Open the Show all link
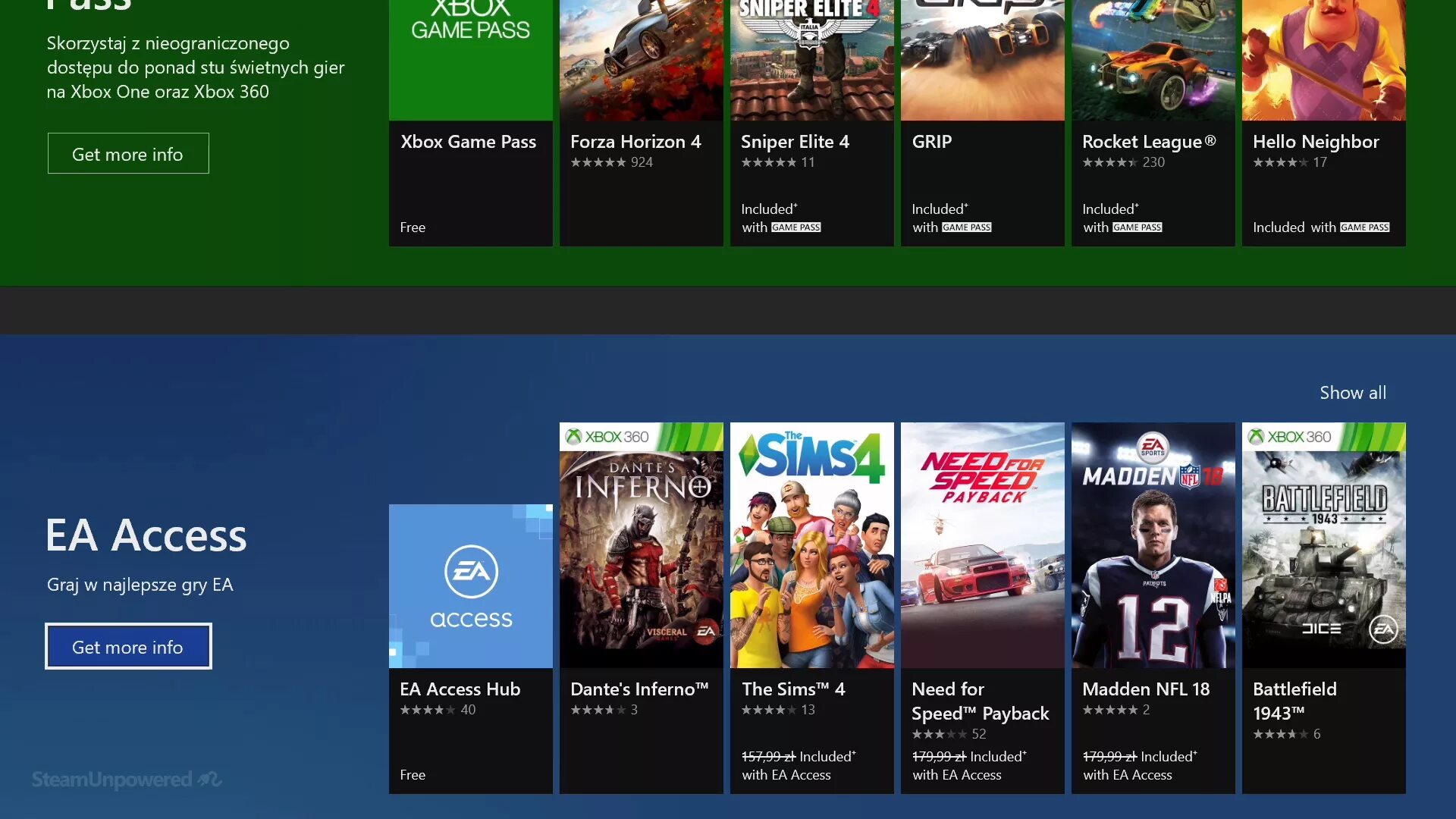This screenshot has width=1456, height=819. coord(1353,393)
